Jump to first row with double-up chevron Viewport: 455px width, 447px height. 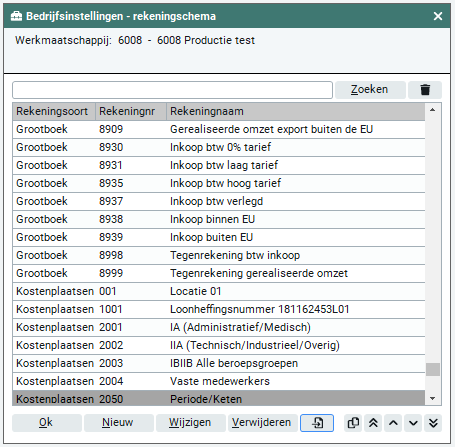pos(373,423)
